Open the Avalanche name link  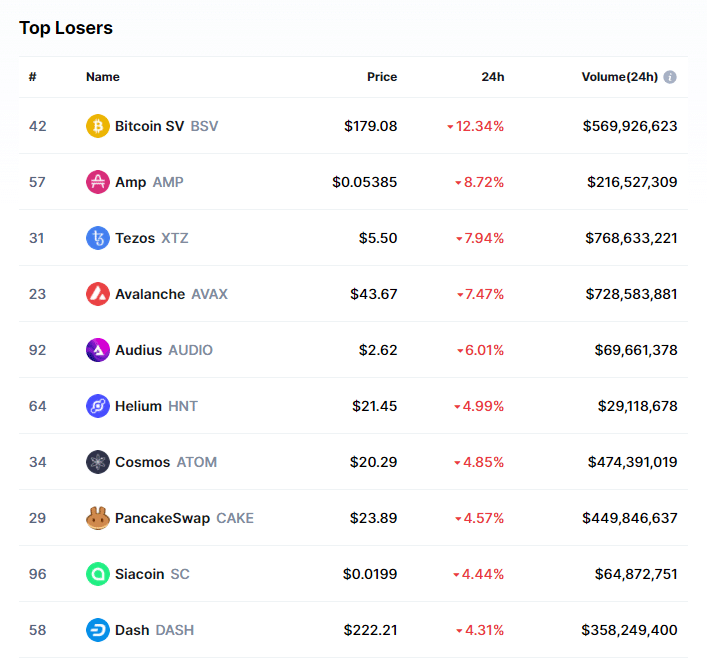[150, 294]
